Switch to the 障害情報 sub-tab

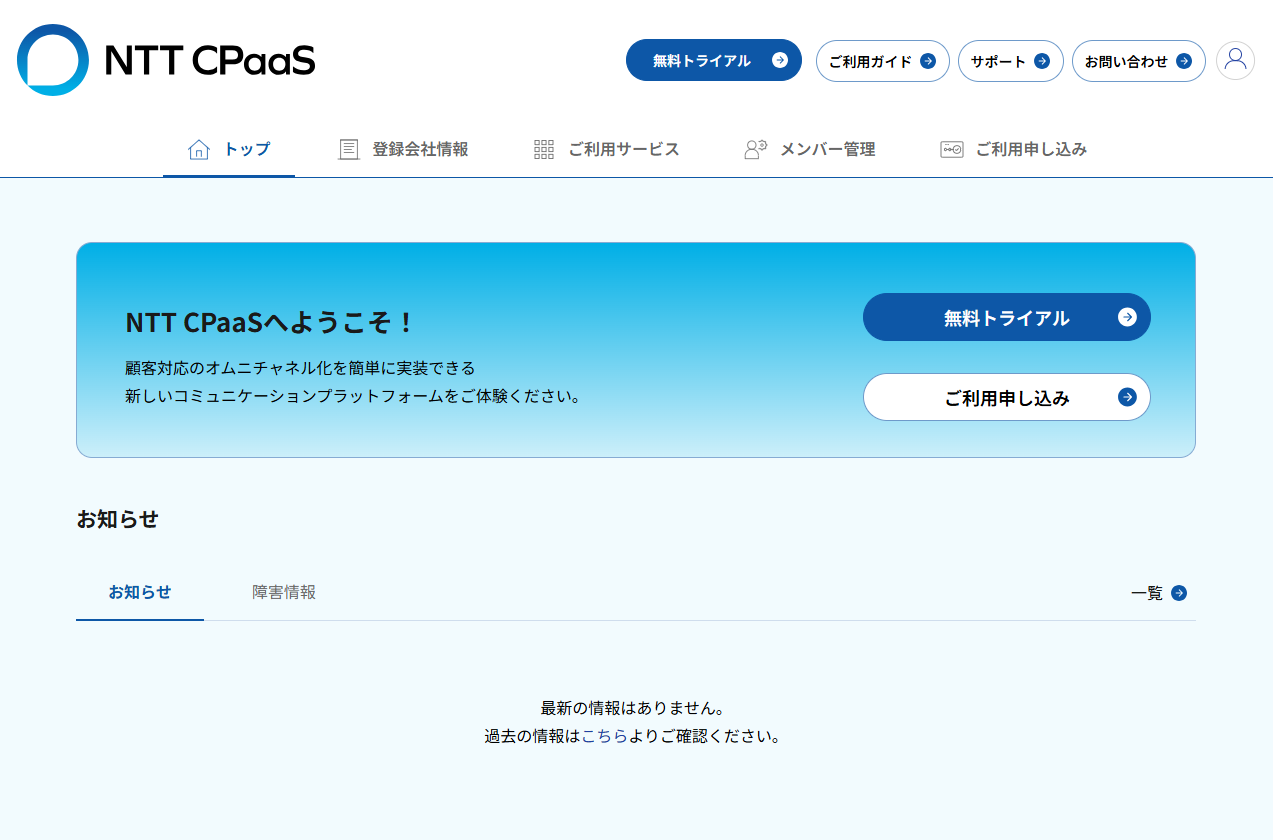284,592
